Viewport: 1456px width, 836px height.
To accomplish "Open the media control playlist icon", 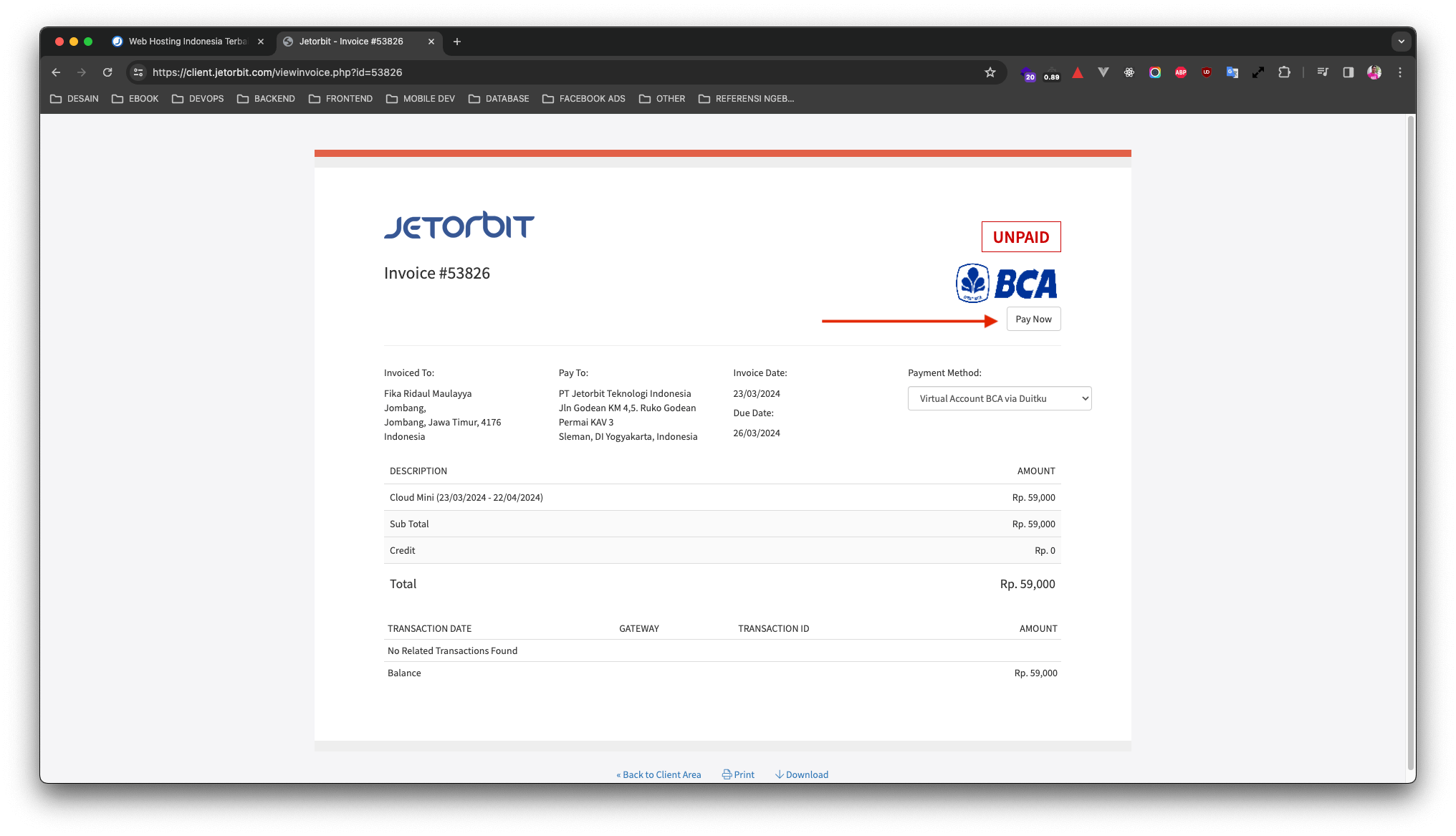I will click(1323, 72).
